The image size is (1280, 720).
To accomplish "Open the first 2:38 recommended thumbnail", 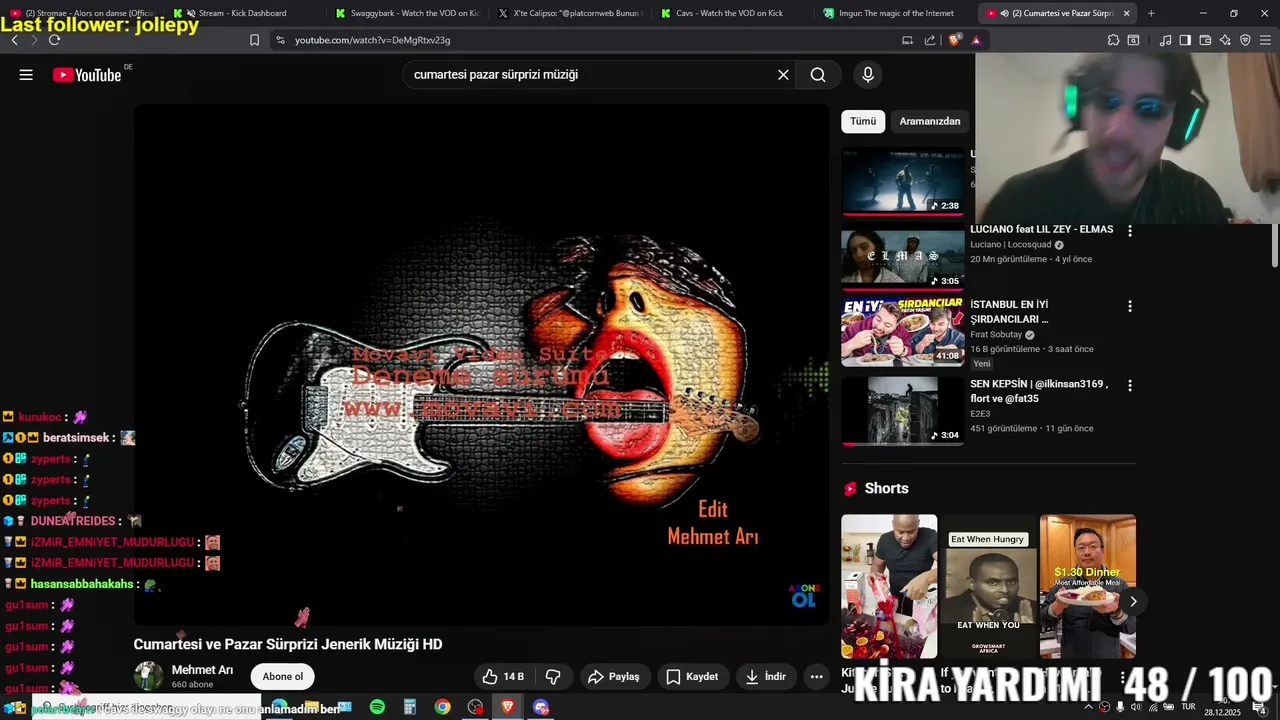I will pos(903,182).
